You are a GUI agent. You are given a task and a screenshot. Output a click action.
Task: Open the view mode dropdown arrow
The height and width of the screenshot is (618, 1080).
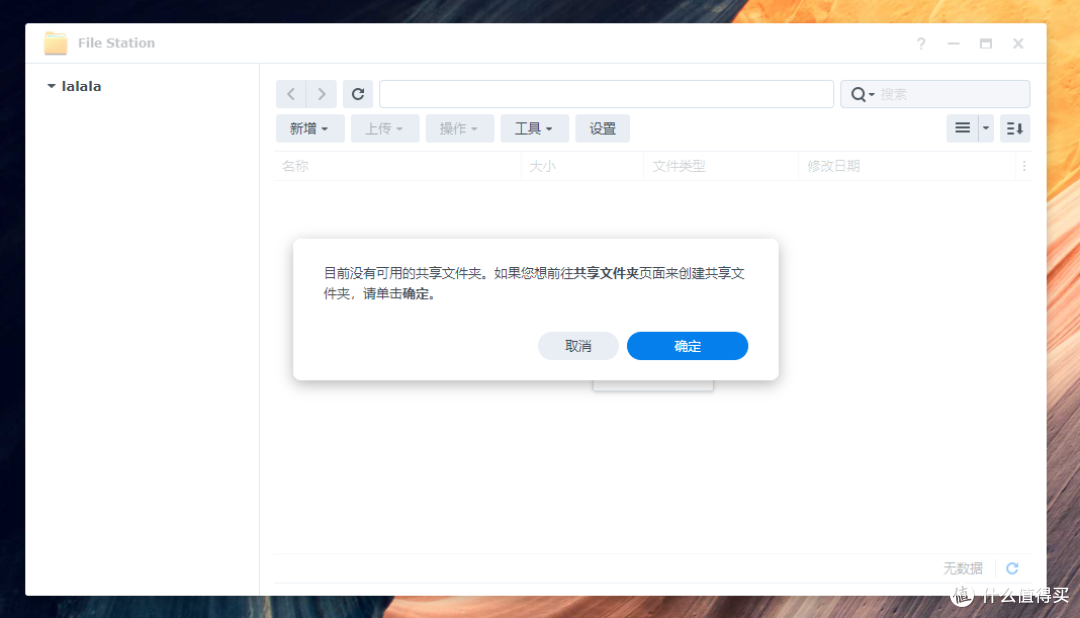click(x=986, y=128)
